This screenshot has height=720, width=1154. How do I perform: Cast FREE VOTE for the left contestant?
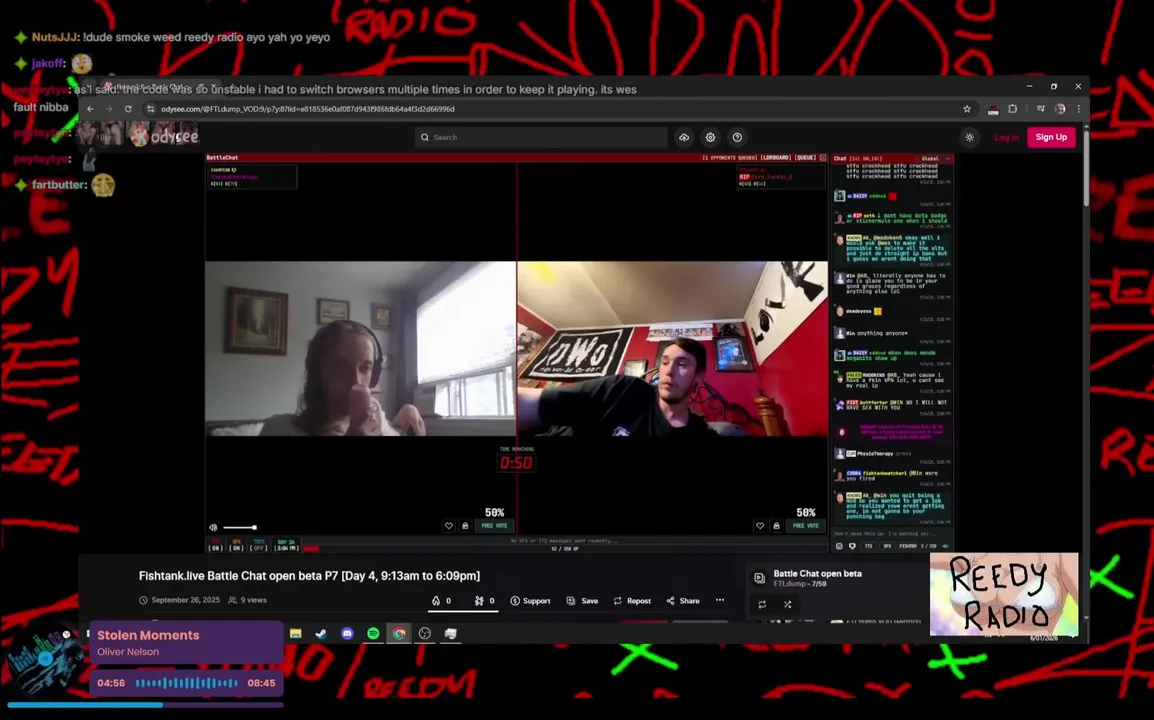pyautogui.click(x=495, y=526)
